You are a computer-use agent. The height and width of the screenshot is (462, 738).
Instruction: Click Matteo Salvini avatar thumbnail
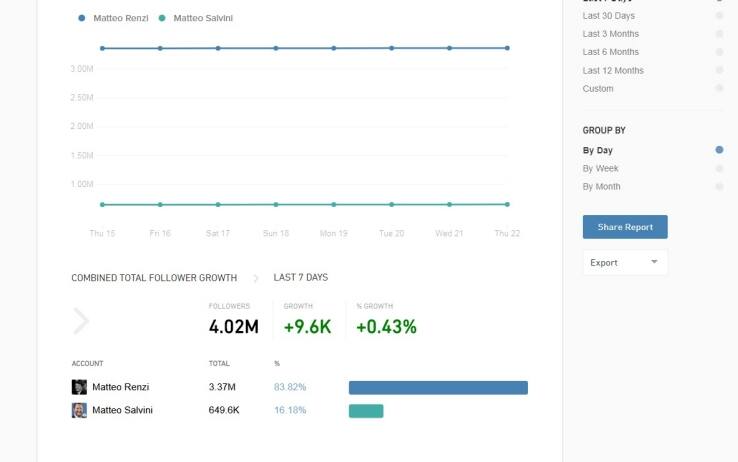coord(79,410)
